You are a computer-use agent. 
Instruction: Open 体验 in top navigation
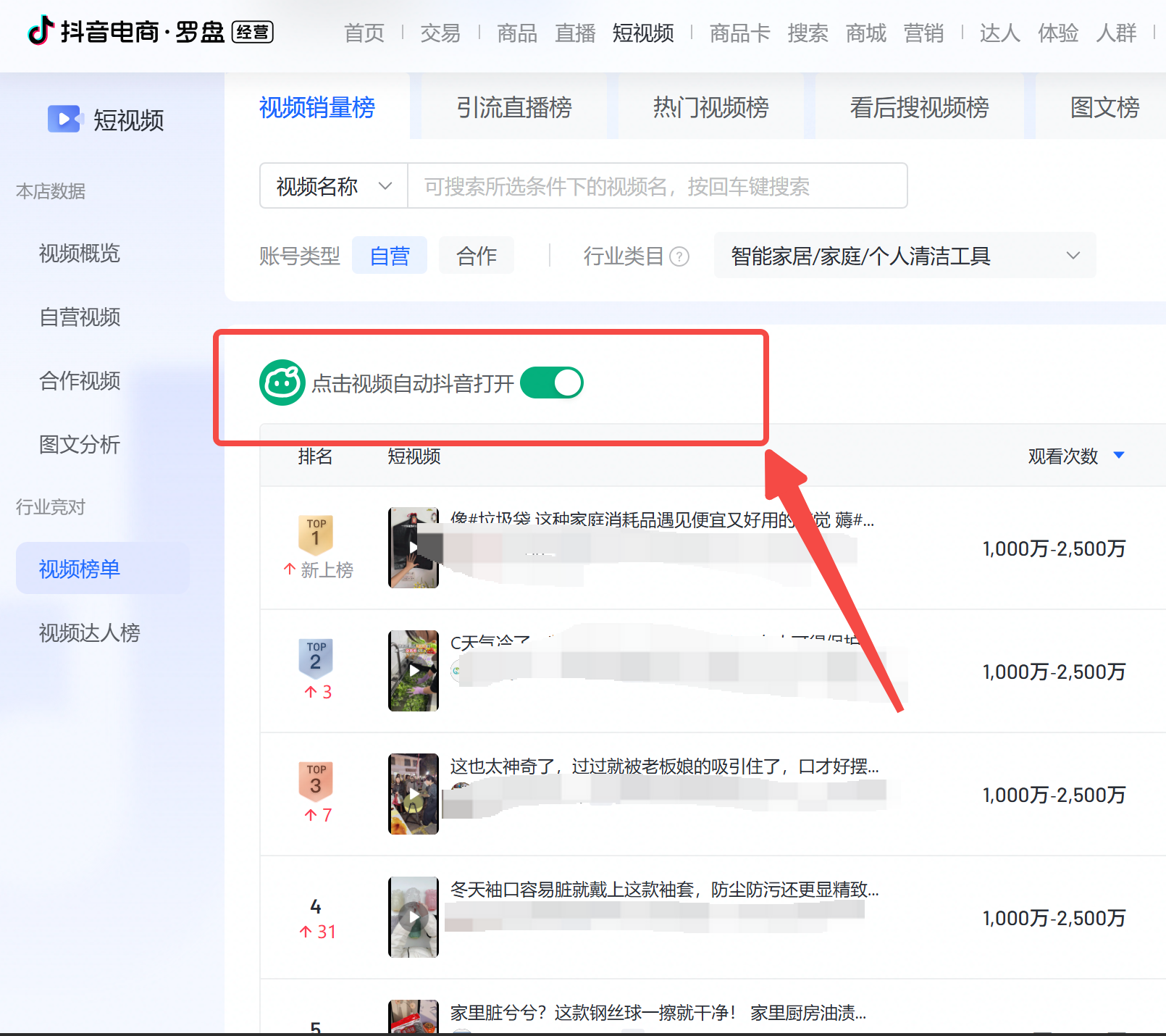[x=1058, y=33]
